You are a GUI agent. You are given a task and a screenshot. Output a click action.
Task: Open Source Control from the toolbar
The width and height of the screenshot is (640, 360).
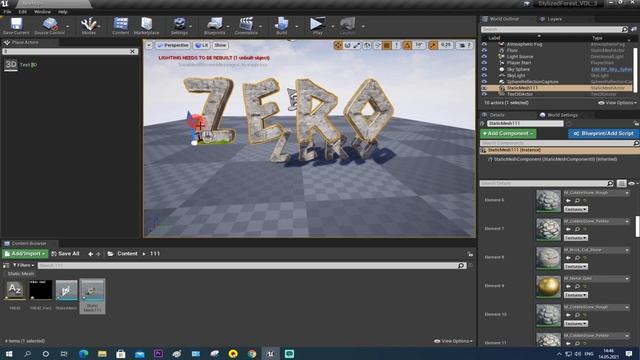49,26
